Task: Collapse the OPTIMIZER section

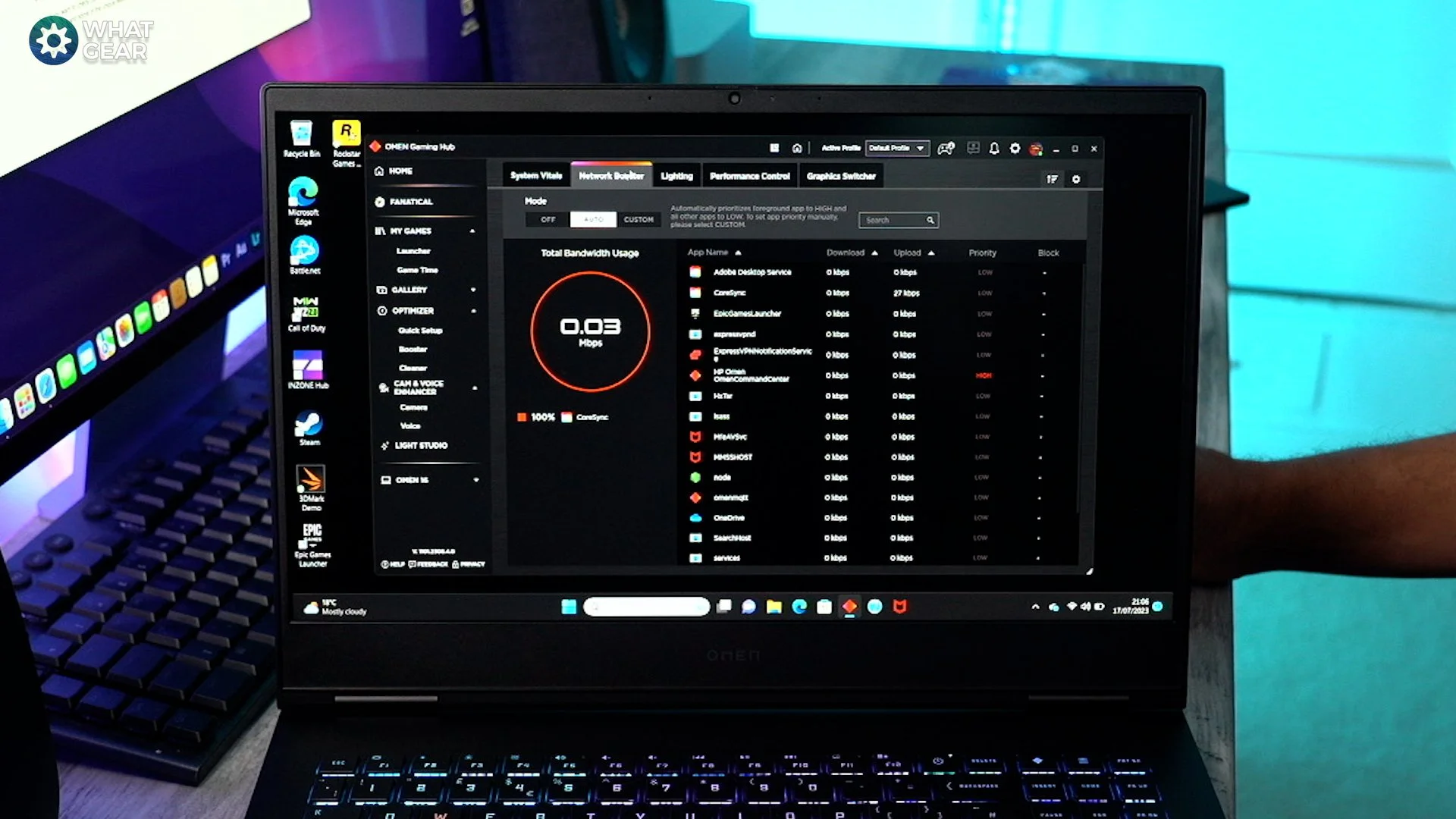Action: (x=473, y=311)
